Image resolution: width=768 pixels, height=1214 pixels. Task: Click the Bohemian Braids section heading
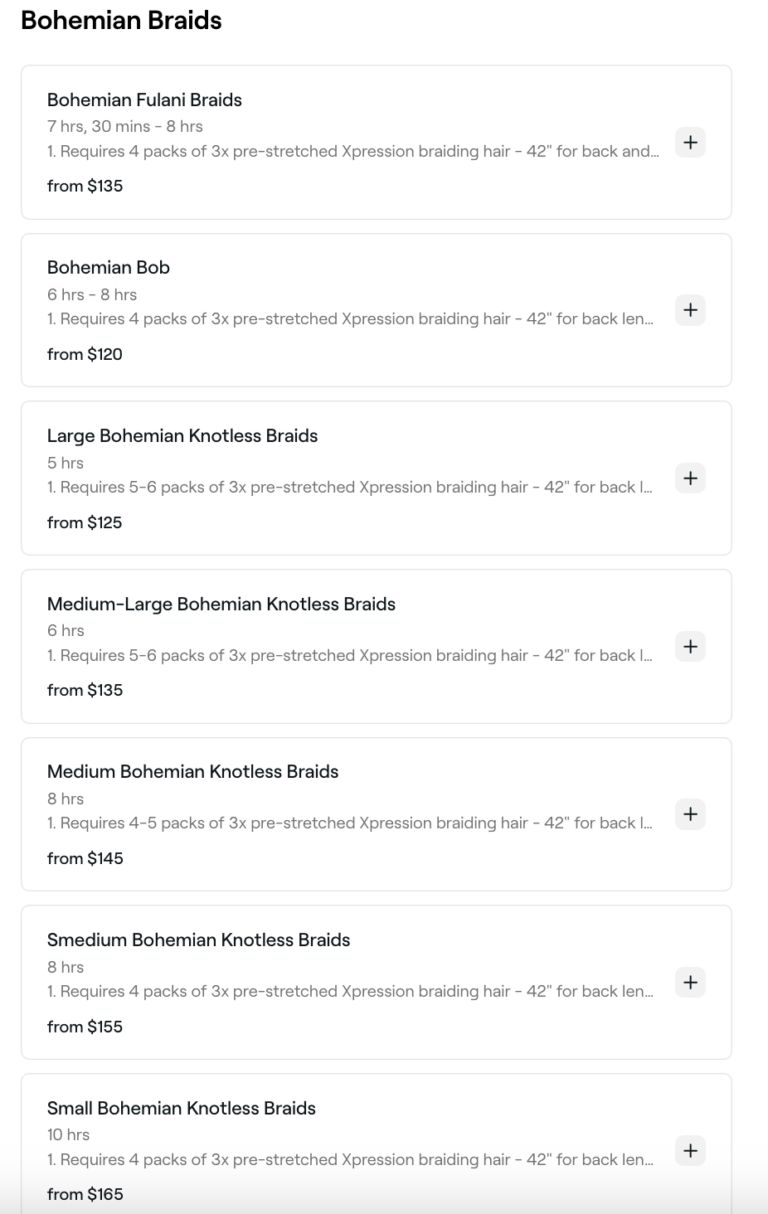121,21
